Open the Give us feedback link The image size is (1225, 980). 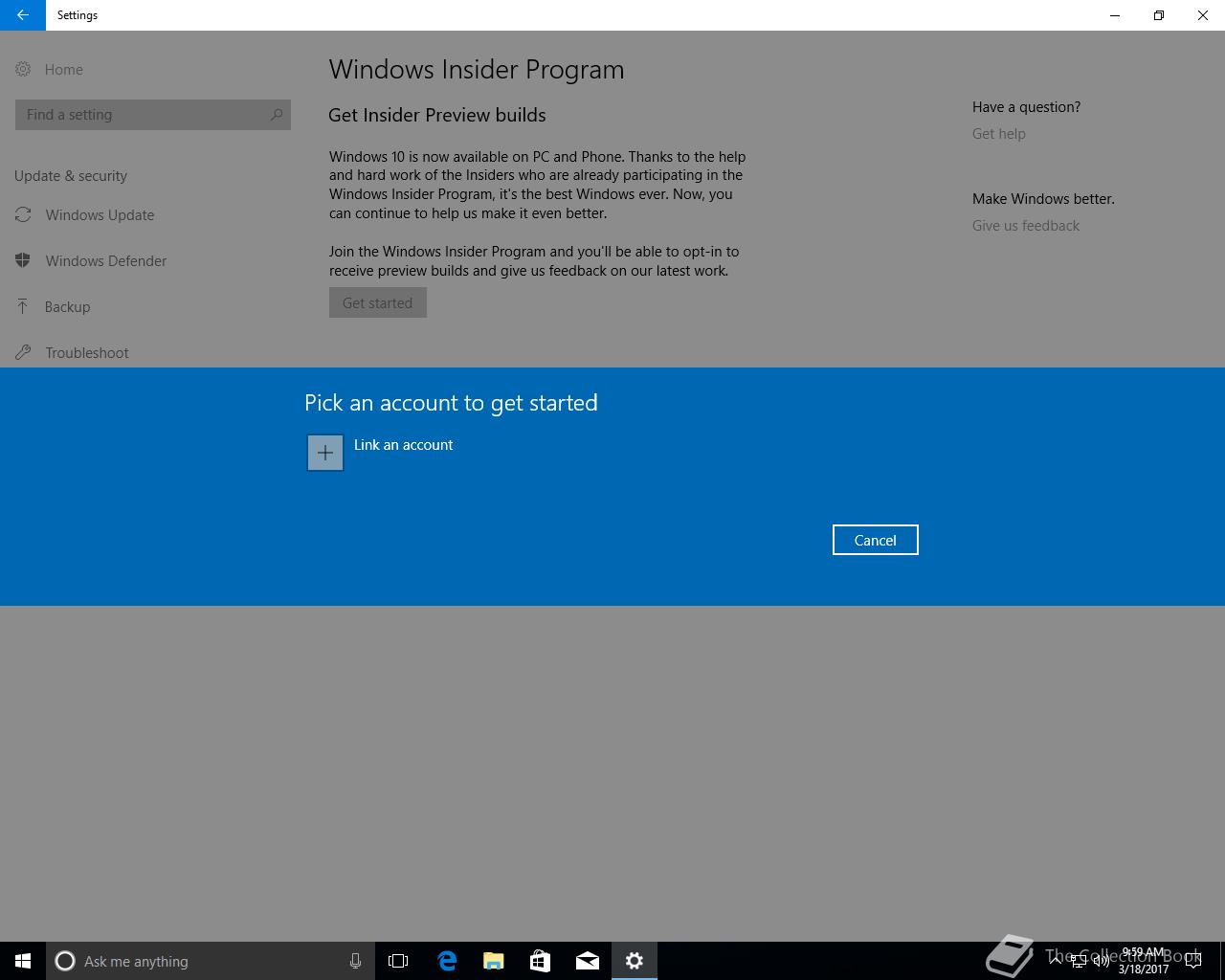[1026, 226]
